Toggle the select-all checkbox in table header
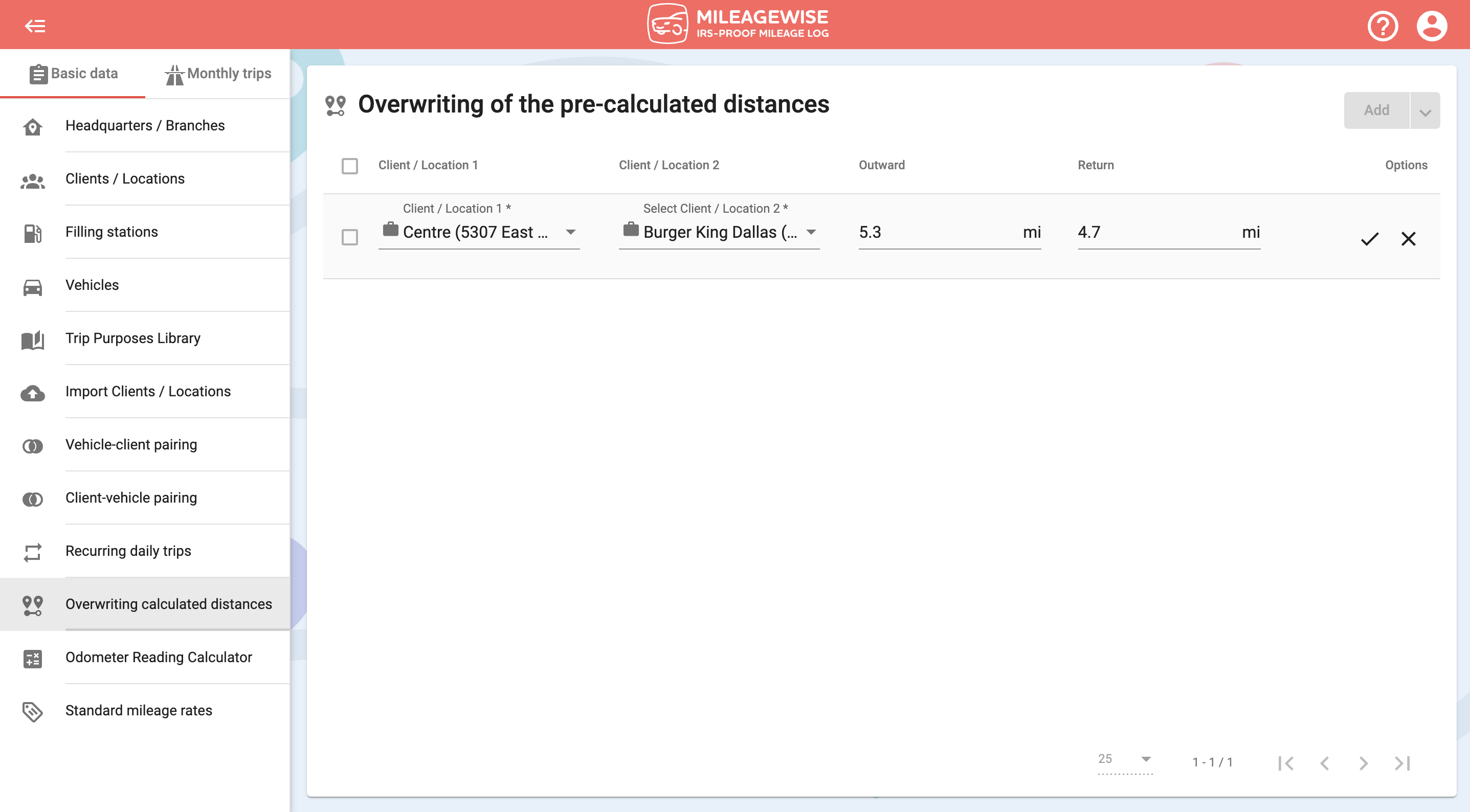Viewport: 1470px width, 812px height. (349, 166)
